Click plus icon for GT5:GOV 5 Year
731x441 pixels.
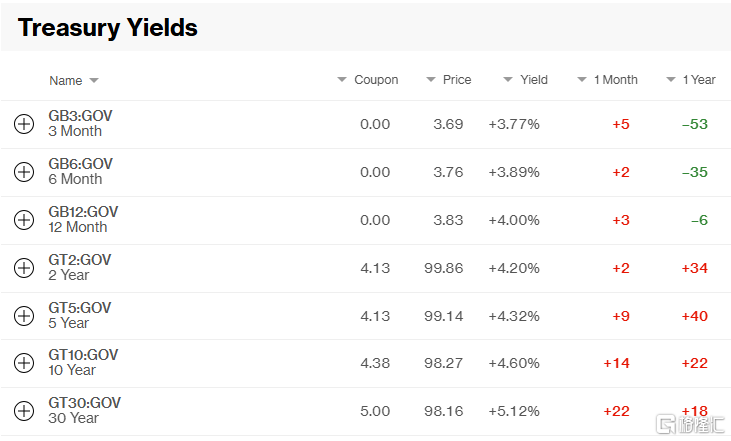point(24,316)
